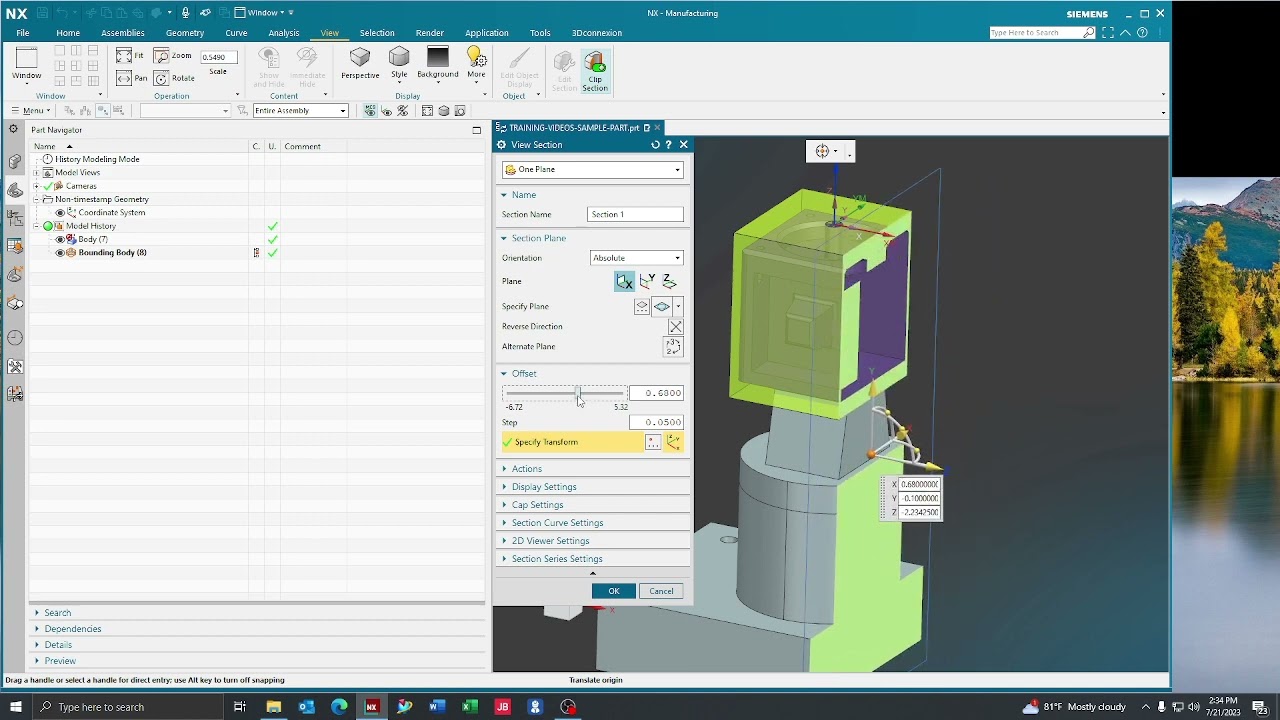Click the Offset value field
The height and width of the screenshot is (720, 1280).
656,393
